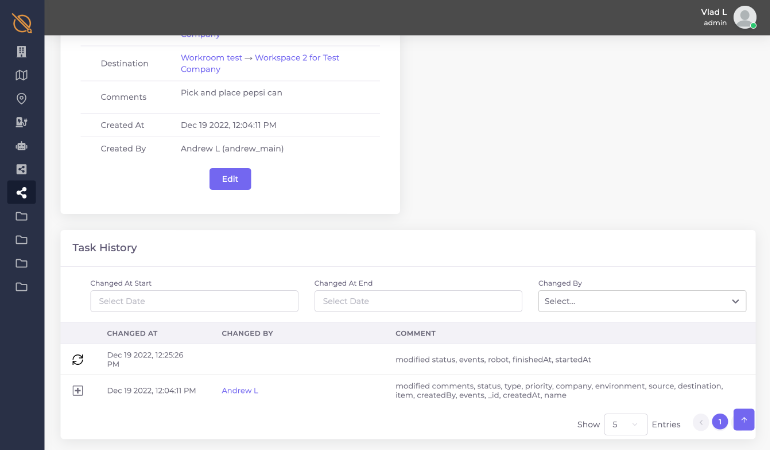The width and height of the screenshot is (770, 450).
Task: Click the Changed At Start date field
Action: [x=194, y=301]
